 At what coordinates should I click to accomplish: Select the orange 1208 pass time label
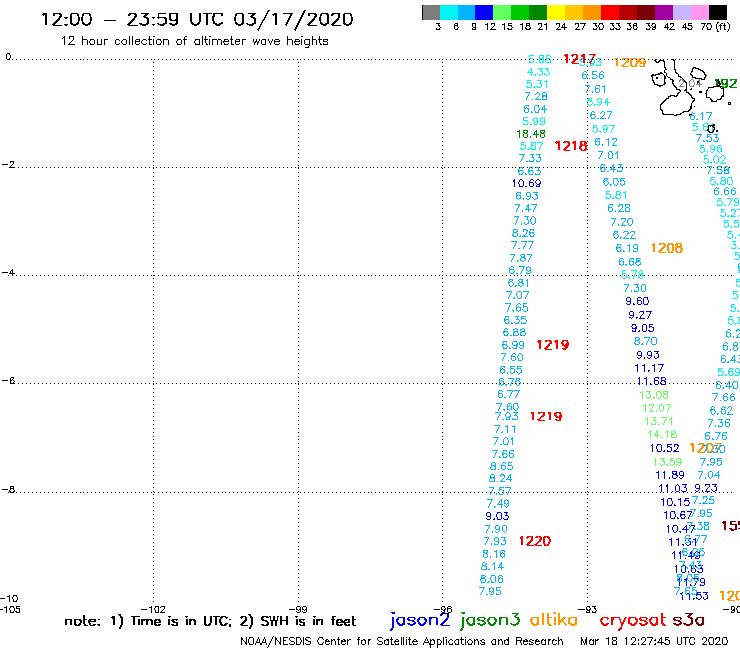pos(667,248)
